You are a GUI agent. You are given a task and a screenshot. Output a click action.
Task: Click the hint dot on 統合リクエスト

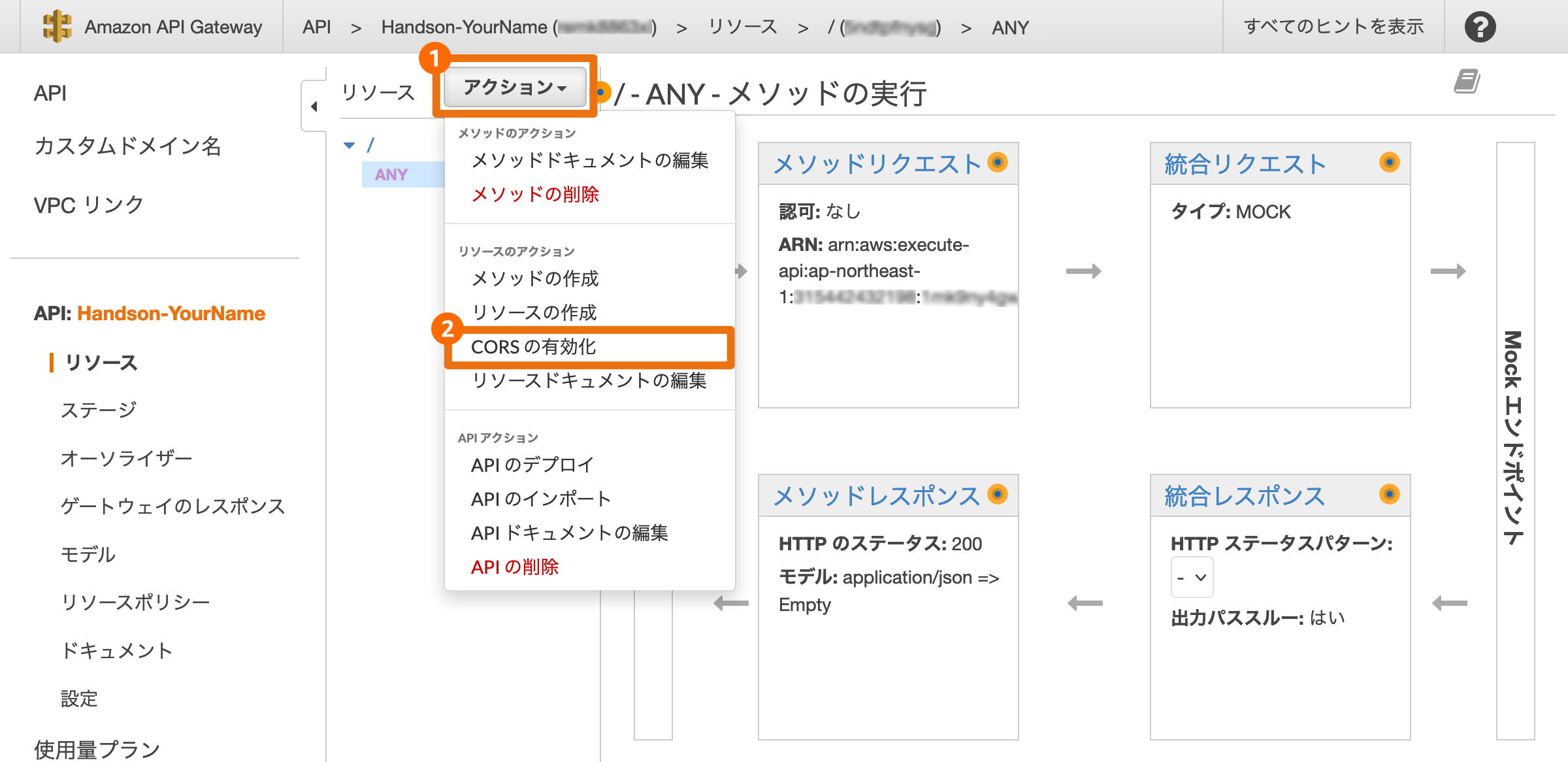(x=1390, y=162)
